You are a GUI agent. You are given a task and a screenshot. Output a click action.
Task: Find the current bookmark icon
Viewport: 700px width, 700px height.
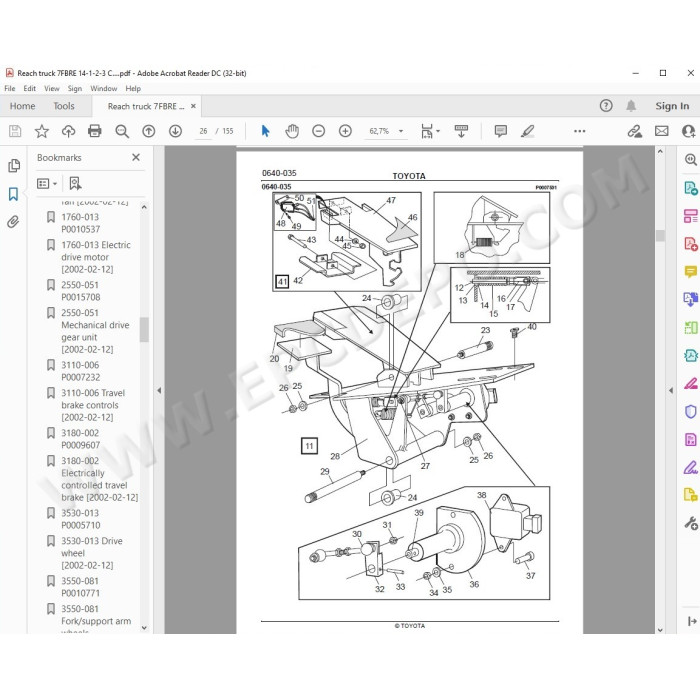click(75, 183)
